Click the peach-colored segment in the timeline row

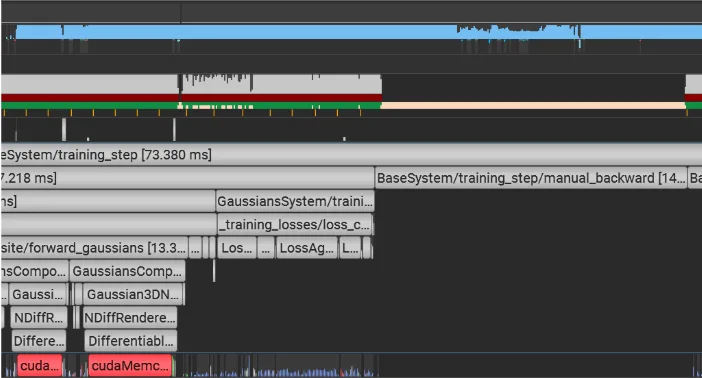click(533, 106)
